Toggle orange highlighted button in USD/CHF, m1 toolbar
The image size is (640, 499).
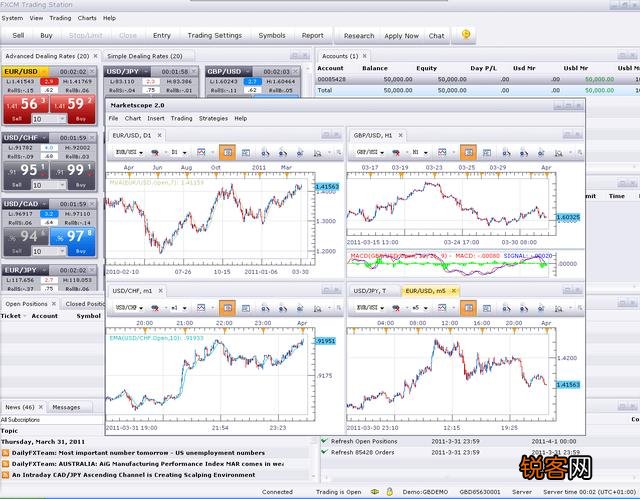tap(228, 308)
